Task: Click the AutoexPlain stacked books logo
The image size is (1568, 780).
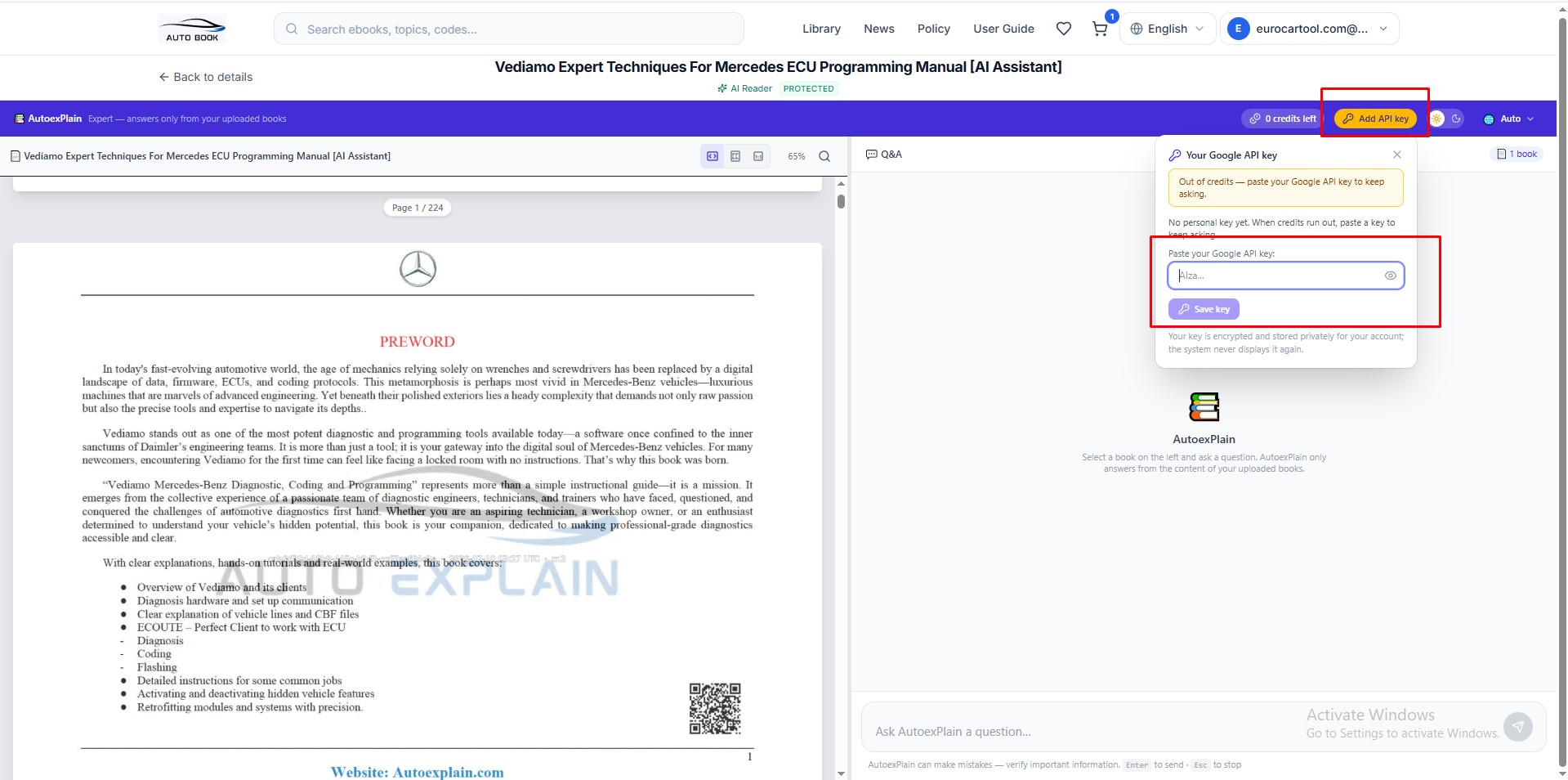Action: pyautogui.click(x=1204, y=406)
